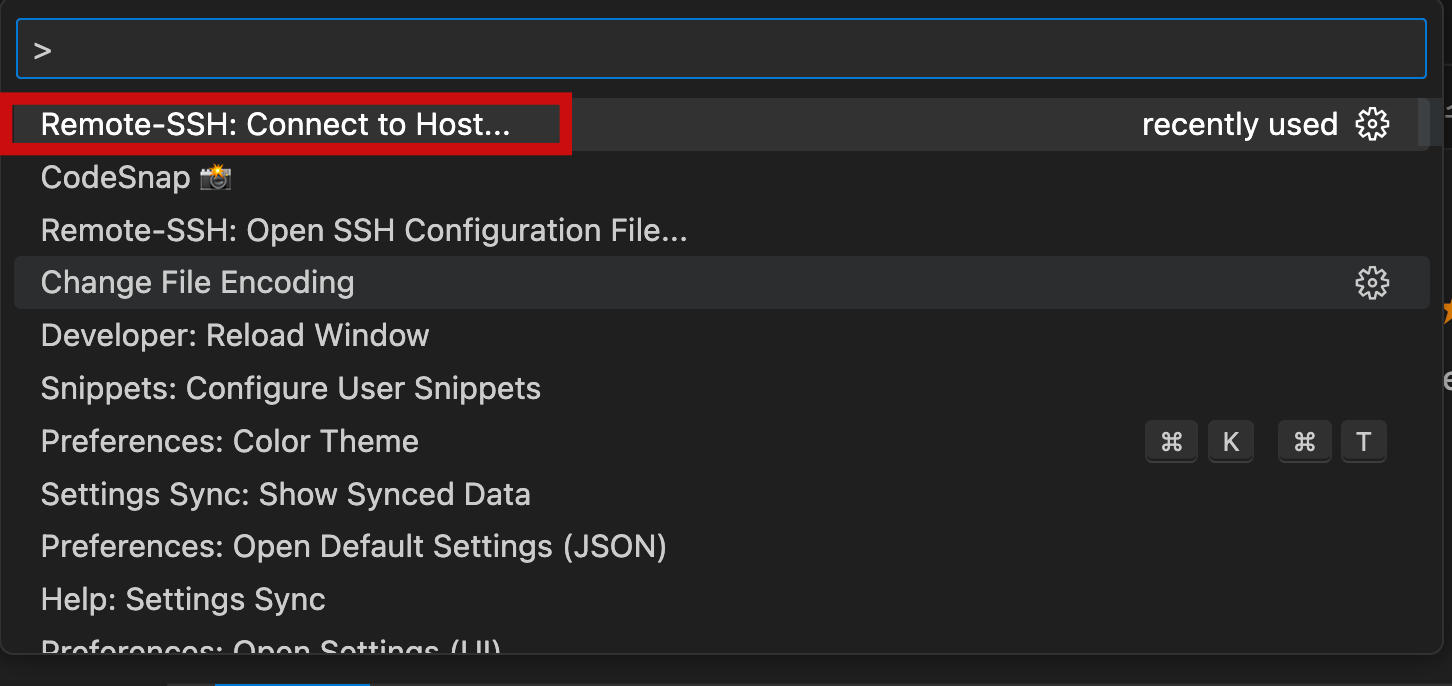1452x686 pixels.
Task: Select Help: Settings Sync command
Action: (x=722, y=601)
